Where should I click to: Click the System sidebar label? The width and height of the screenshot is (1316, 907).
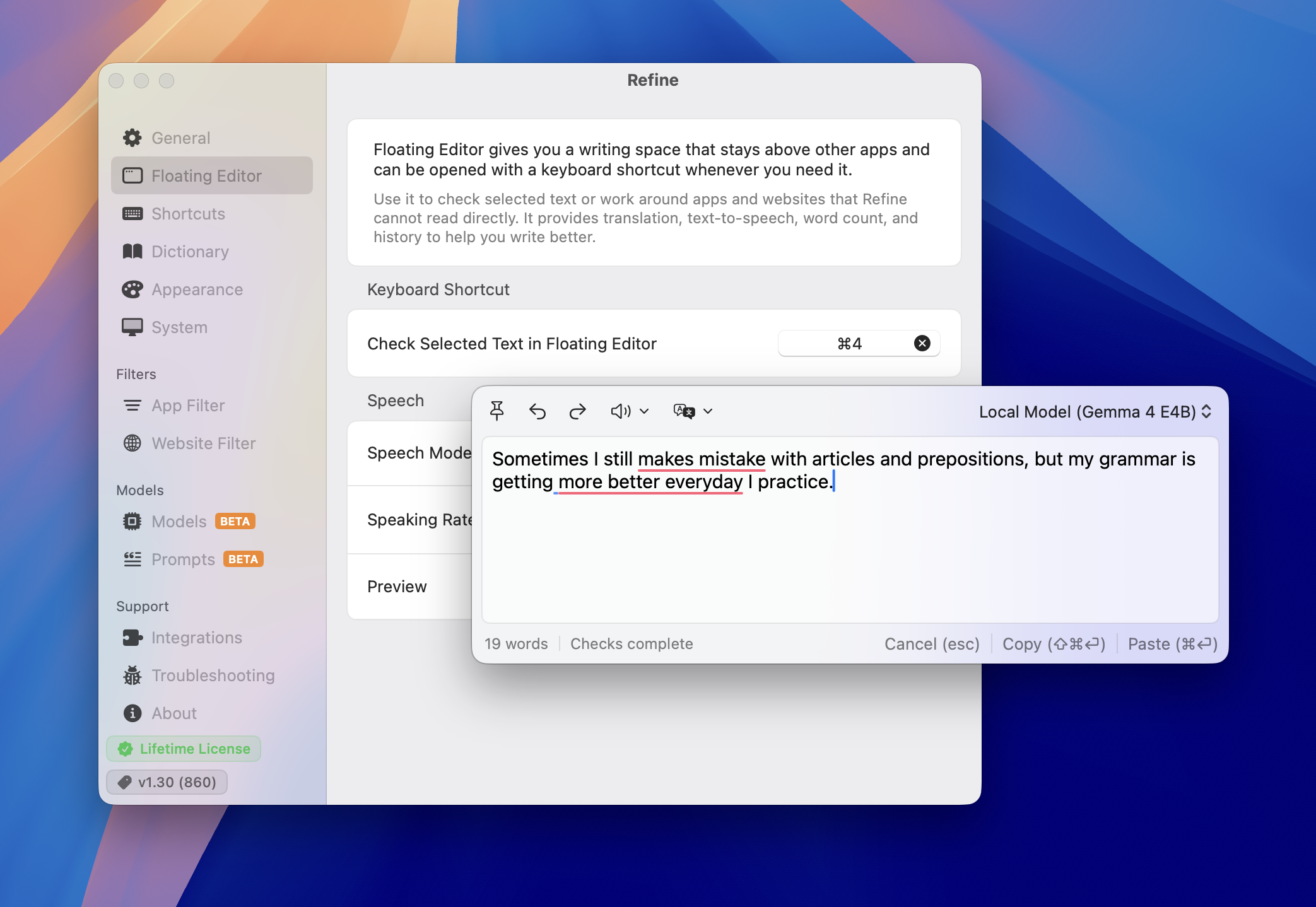[179, 327]
